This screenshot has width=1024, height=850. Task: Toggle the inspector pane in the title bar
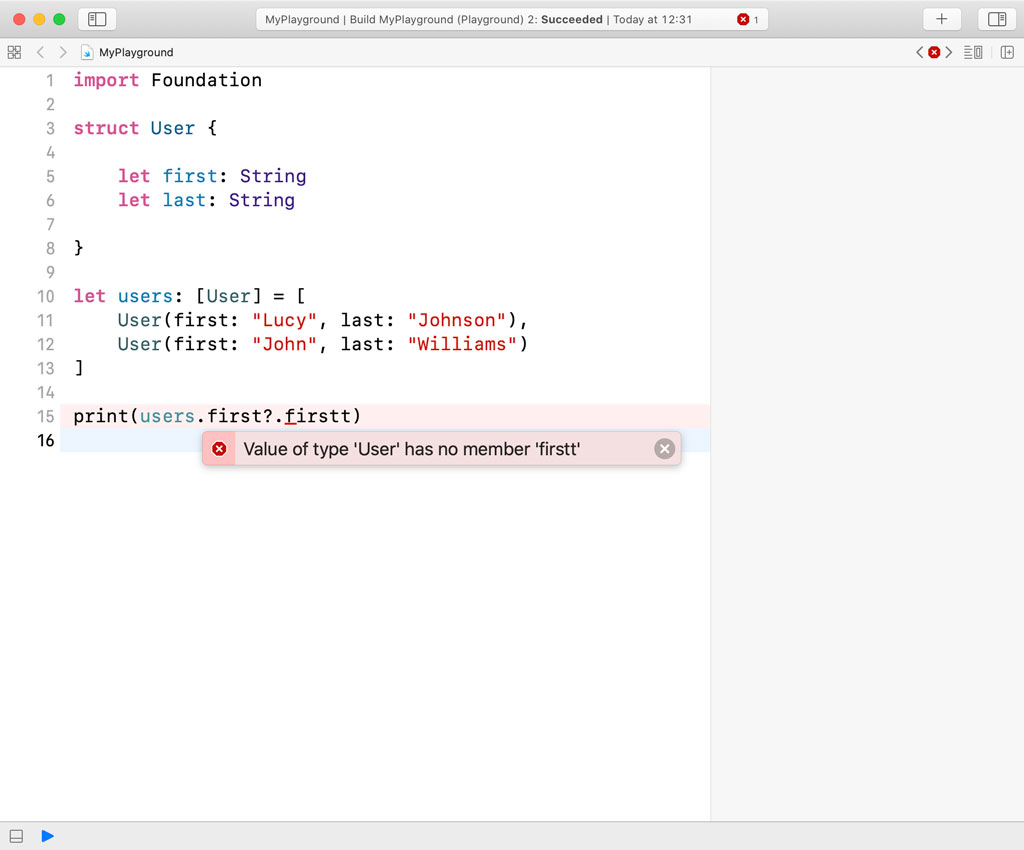click(996, 18)
